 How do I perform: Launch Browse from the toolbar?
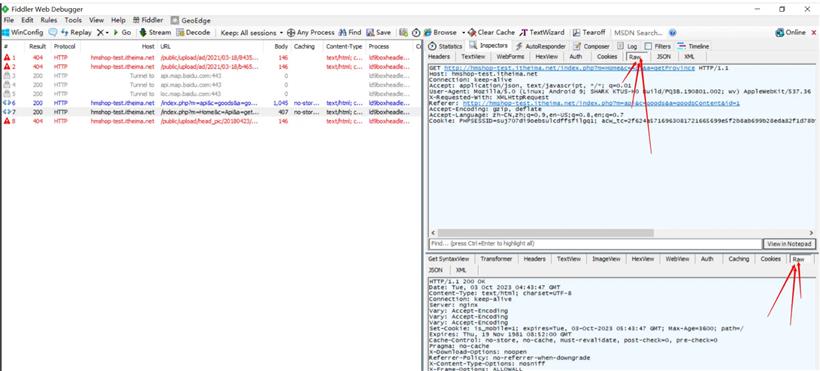pos(440,32)
